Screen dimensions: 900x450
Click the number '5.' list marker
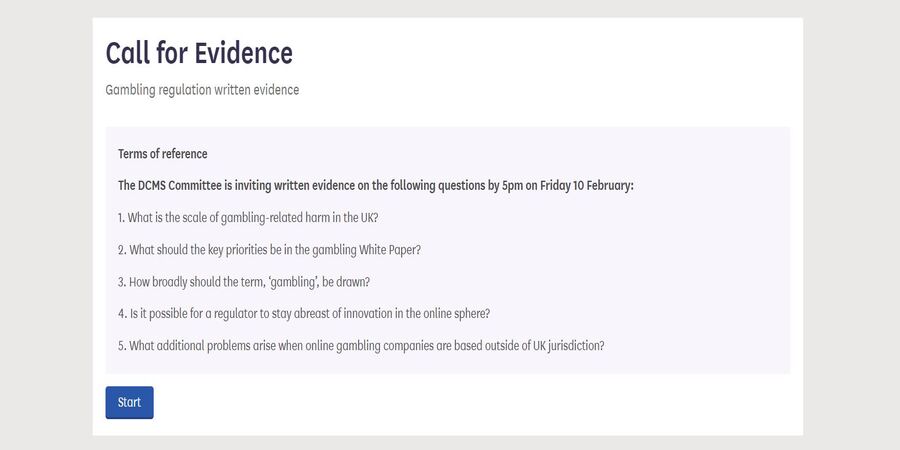pos(122,346)
